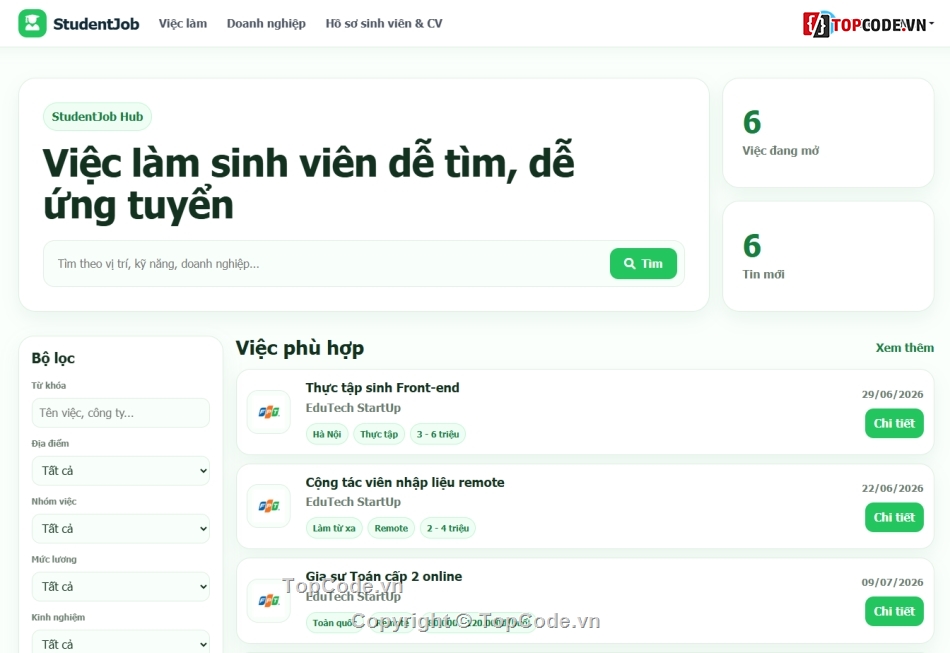950x653 pixels.
Task: Click EduTech StartUp under Thực tập sinh Front-end
Action: [x=353, y=408]
